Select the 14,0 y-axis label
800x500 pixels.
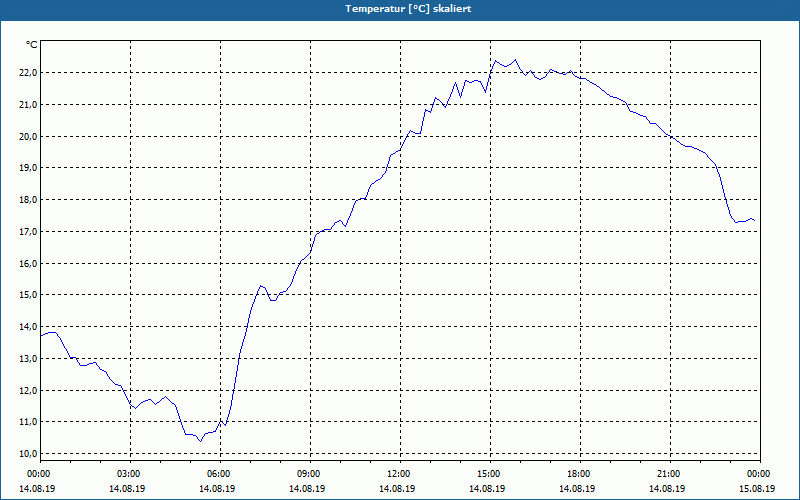[x=29, y=327]
